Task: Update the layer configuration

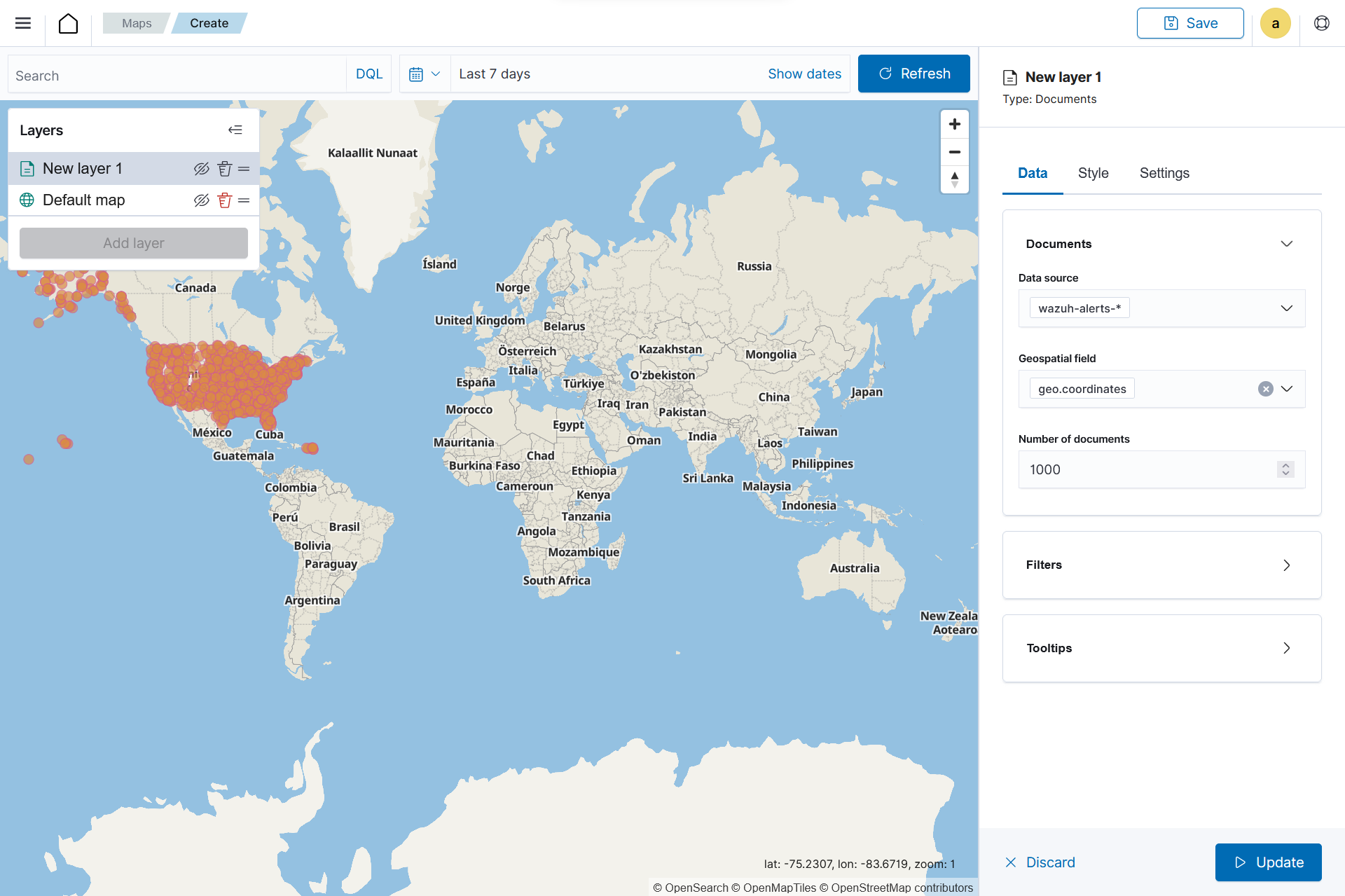Action: coord(1268,862)
